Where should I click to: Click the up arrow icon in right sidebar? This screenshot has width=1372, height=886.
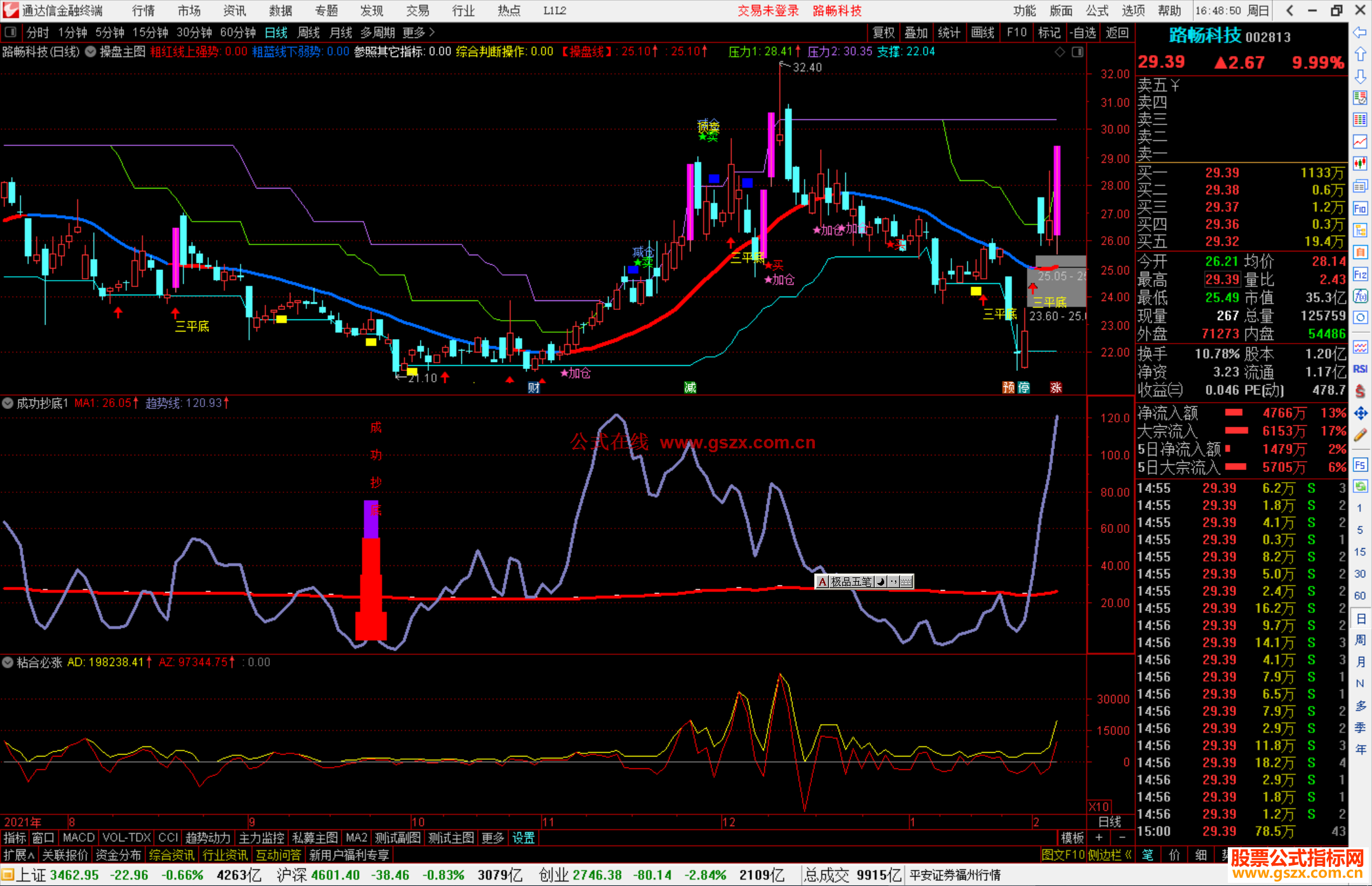1360,55
